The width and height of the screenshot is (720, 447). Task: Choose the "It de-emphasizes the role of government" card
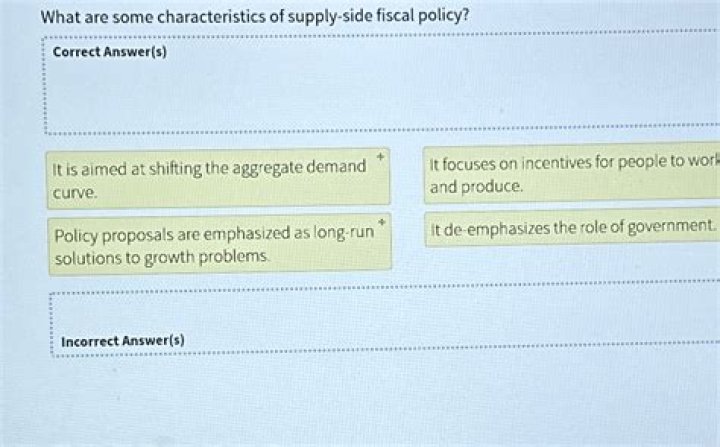click(x=572, y=229)
